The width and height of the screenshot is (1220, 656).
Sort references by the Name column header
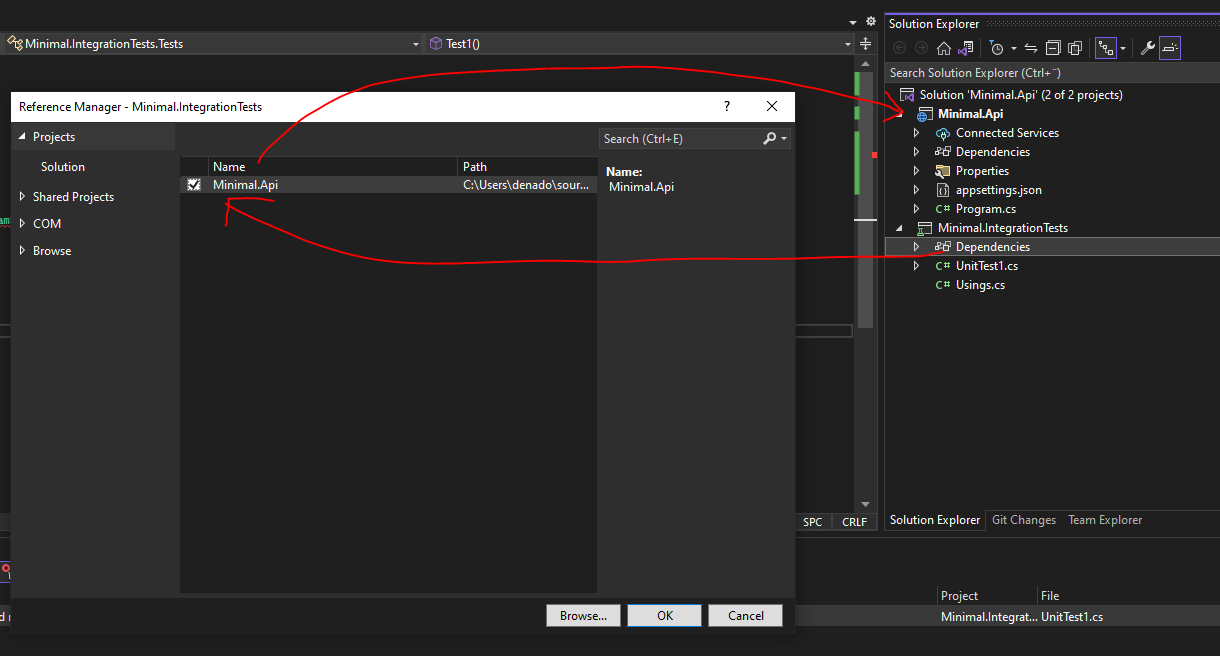point(332,167)
